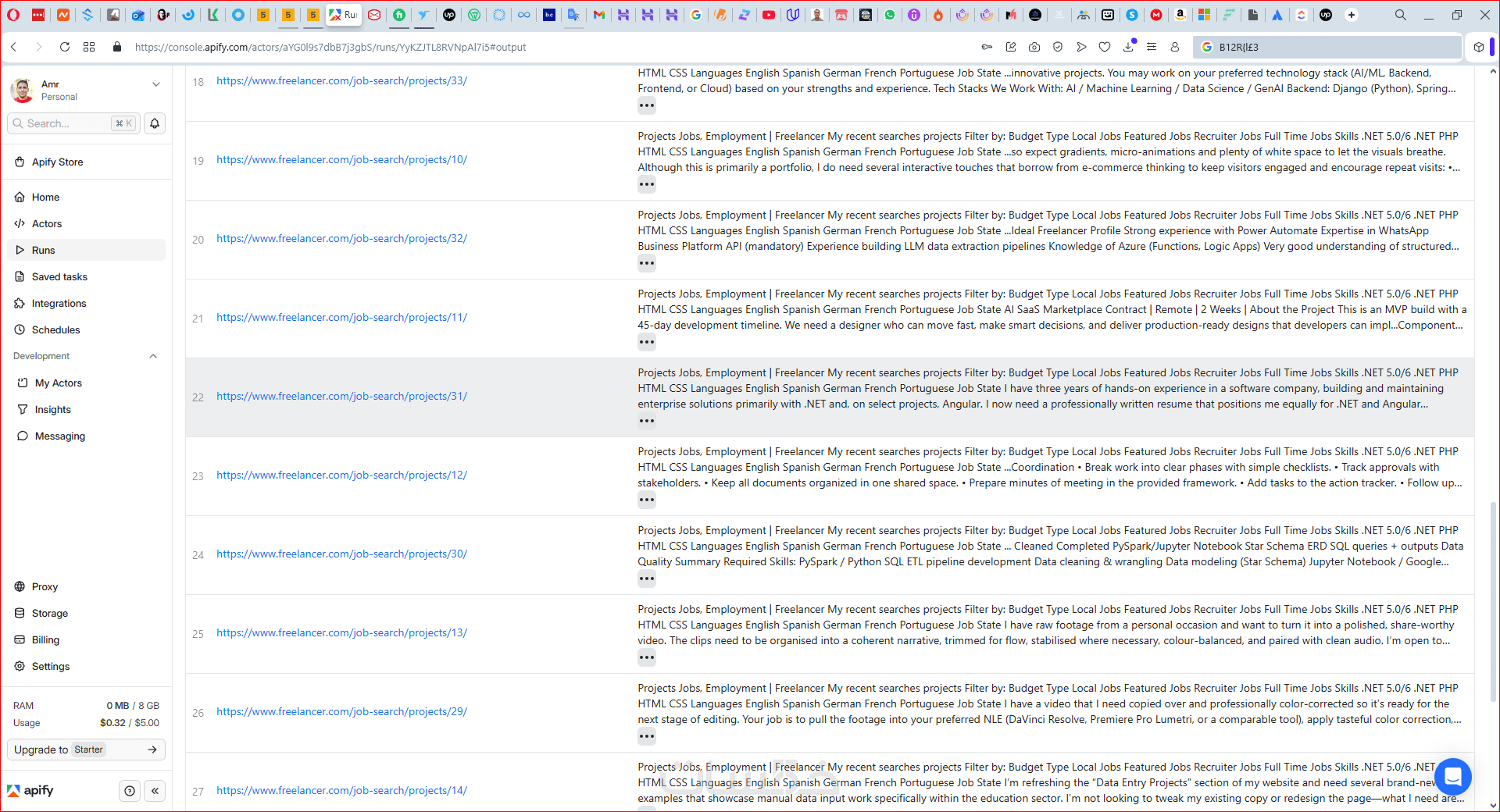Open the projects/10/ job-search link
Image resolution: width=1500 pixels, height=812 pixels.
coord(341,159)
